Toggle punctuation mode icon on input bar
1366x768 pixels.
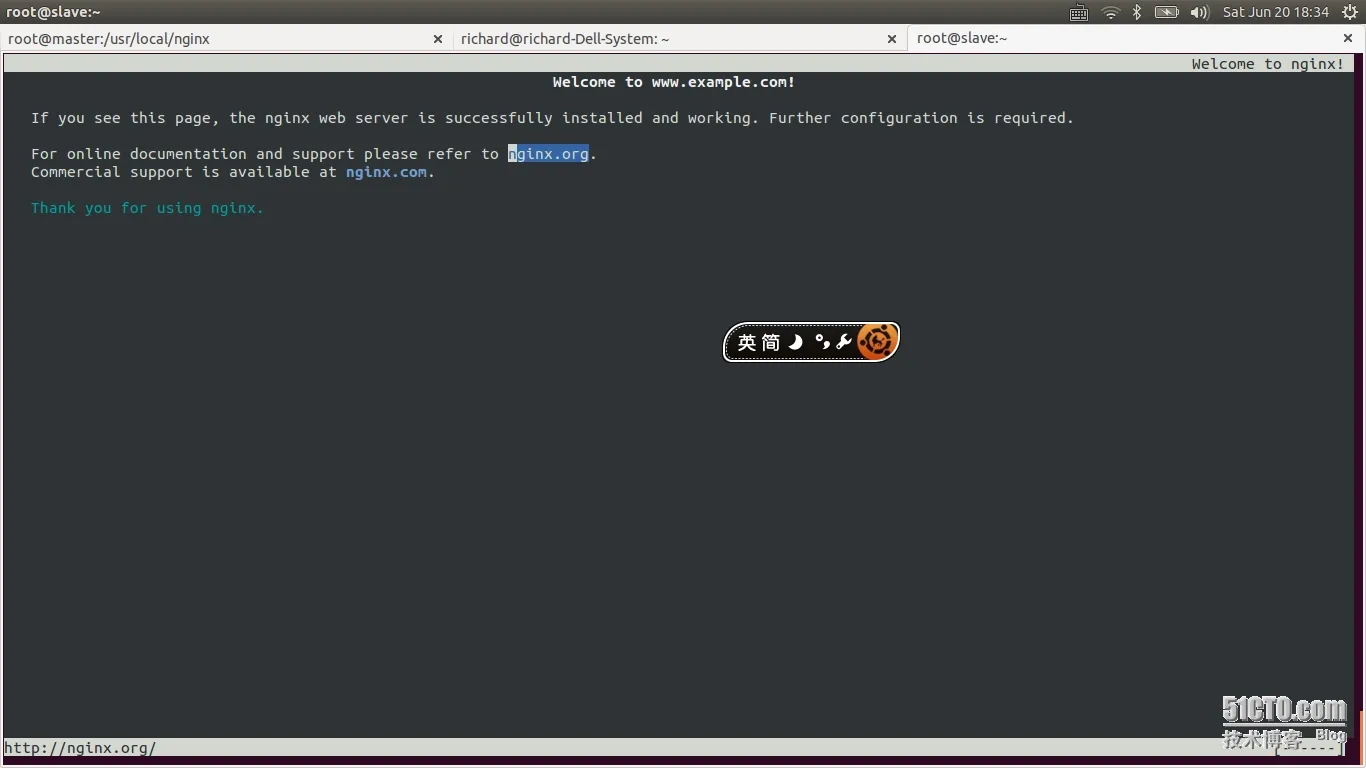pyautogui.click(x=822, y=343)
